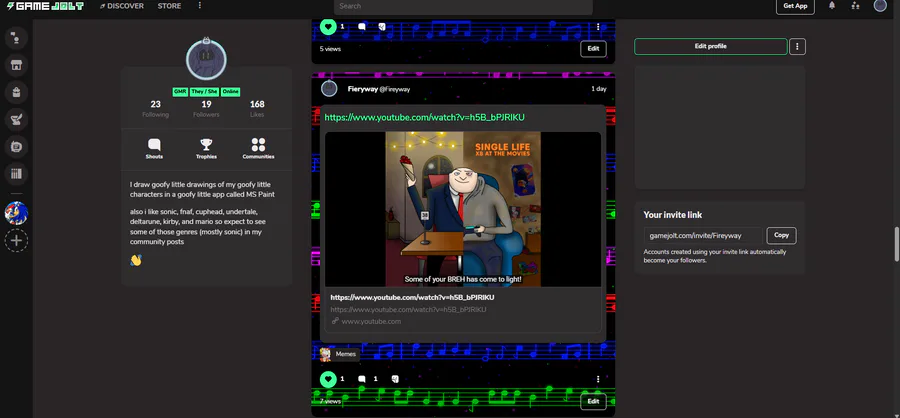Go to the Store page
The image size is (900, 418).
coord(169,6)
